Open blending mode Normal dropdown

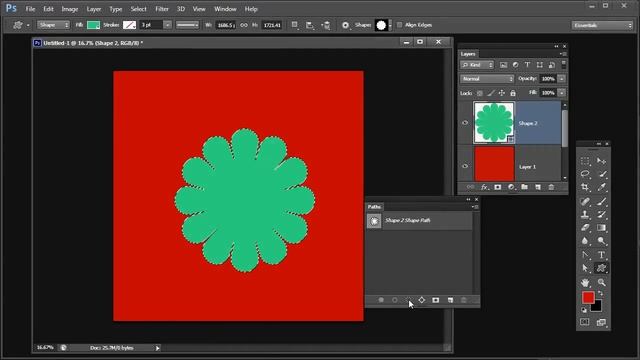click(x=487, y=79)
